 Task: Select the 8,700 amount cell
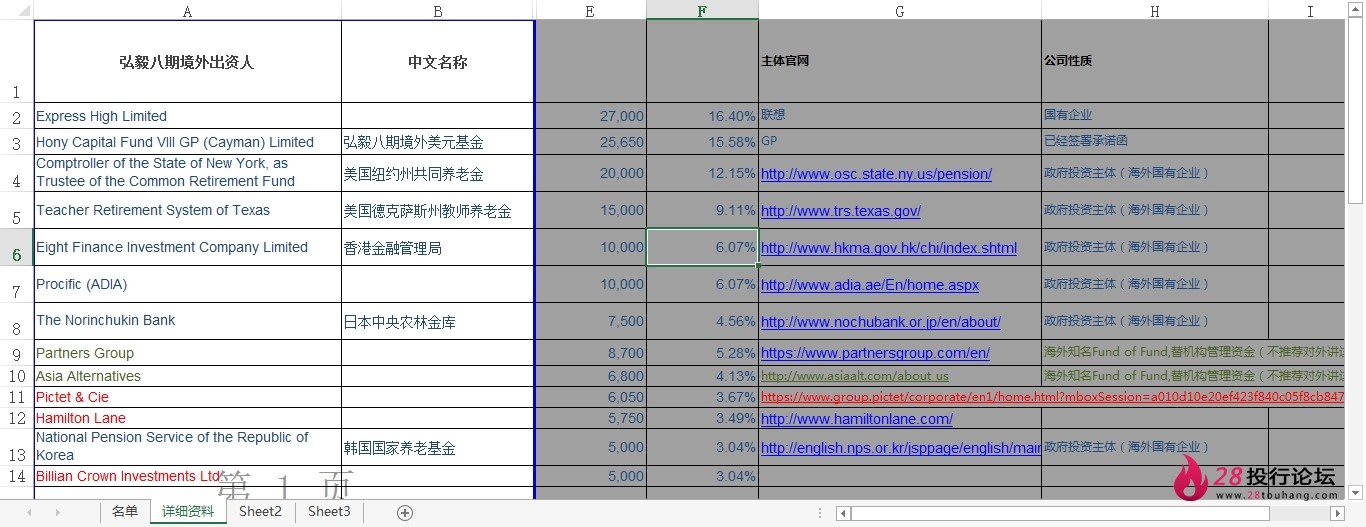point(591,353)
